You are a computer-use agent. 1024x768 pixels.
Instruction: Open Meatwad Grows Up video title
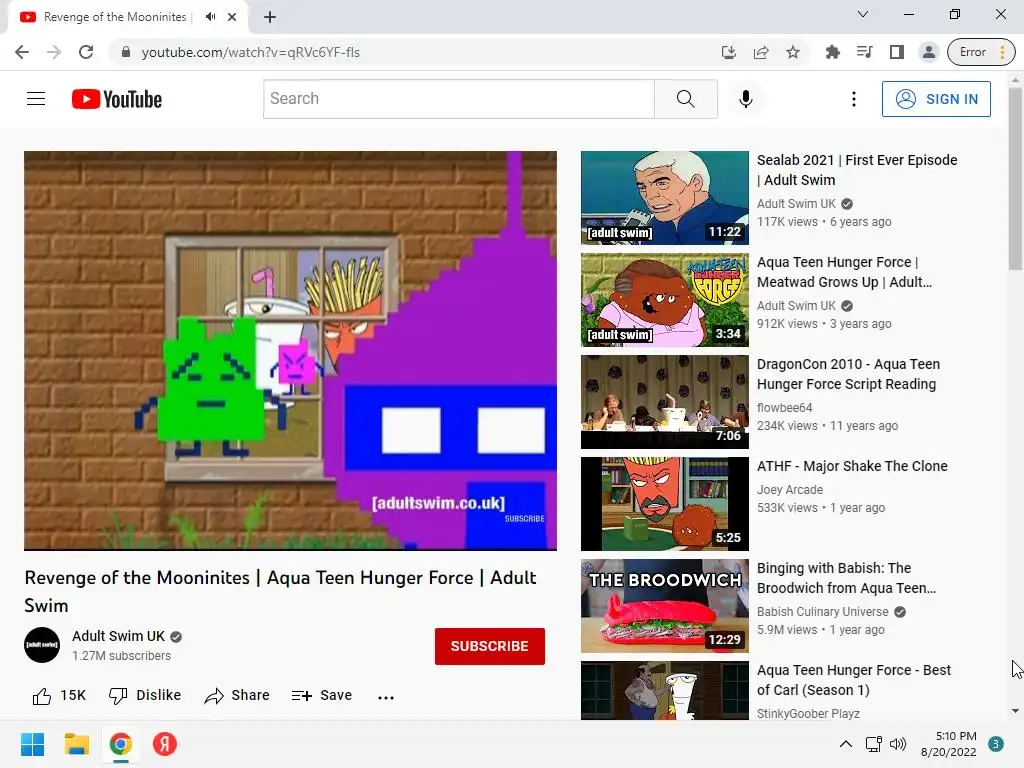click(x=844, y=272)
